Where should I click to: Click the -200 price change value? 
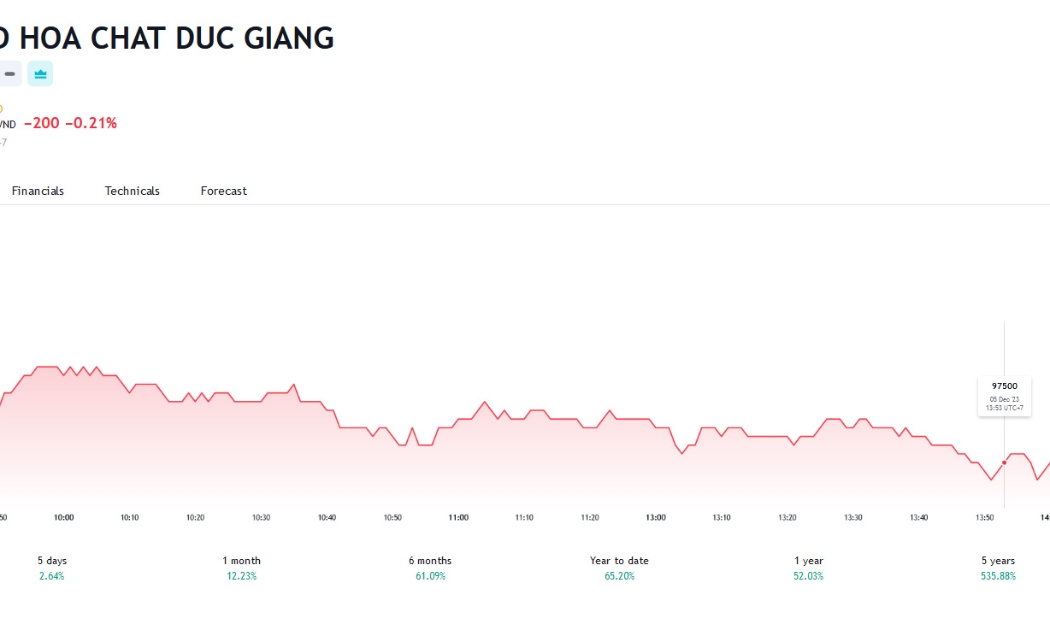[42, 123]
